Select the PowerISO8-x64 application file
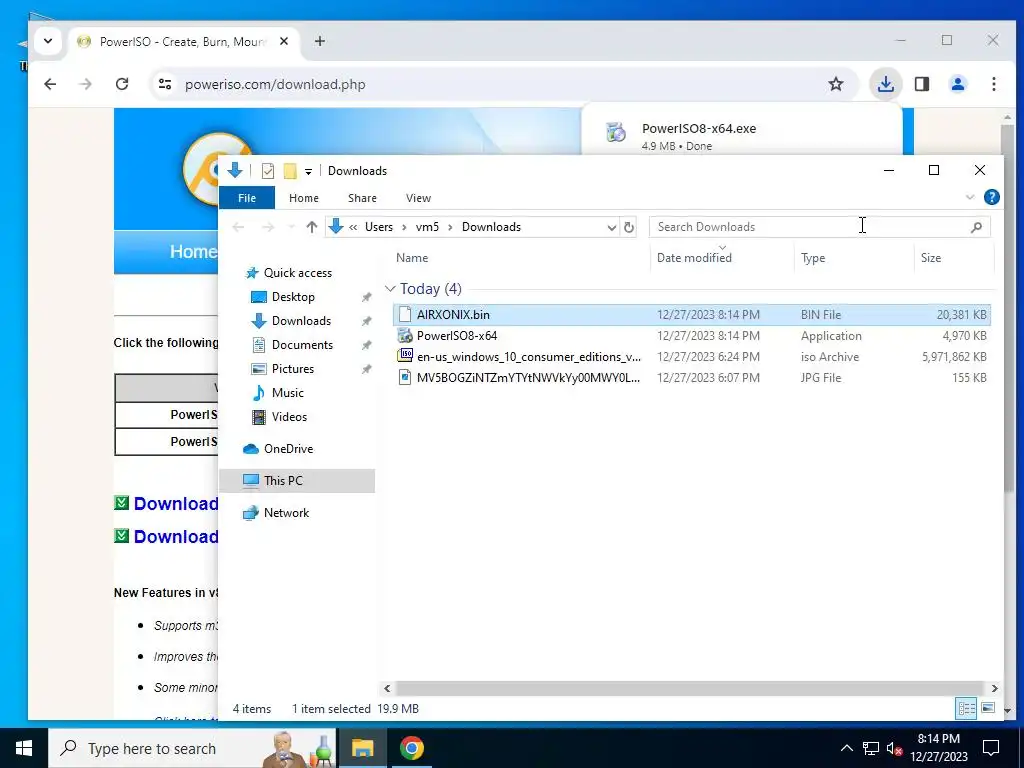 pyautogui.click(x=692, y=336)
